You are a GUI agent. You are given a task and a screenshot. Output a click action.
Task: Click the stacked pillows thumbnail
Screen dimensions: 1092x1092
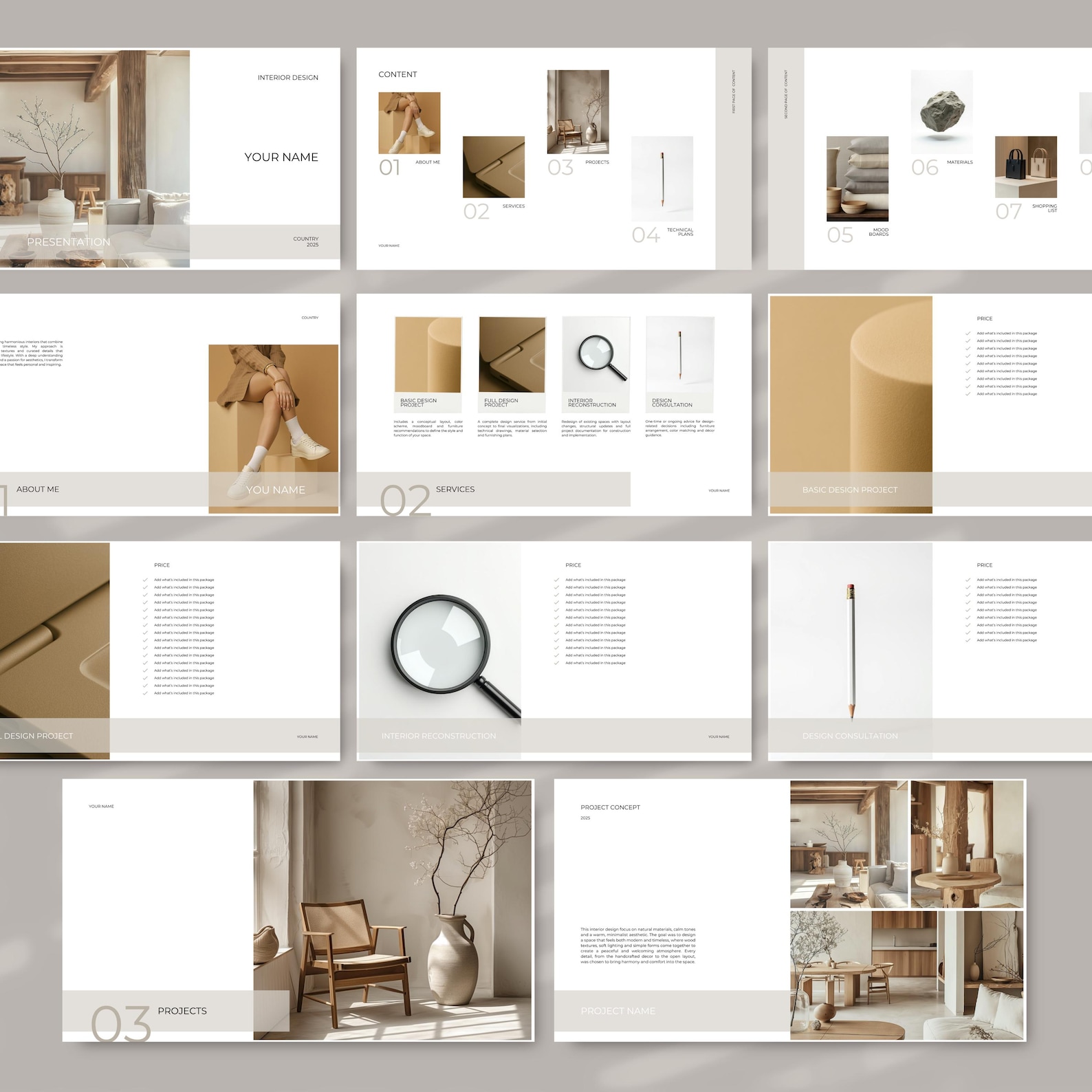pyautogui.click(x=858, y=179)
